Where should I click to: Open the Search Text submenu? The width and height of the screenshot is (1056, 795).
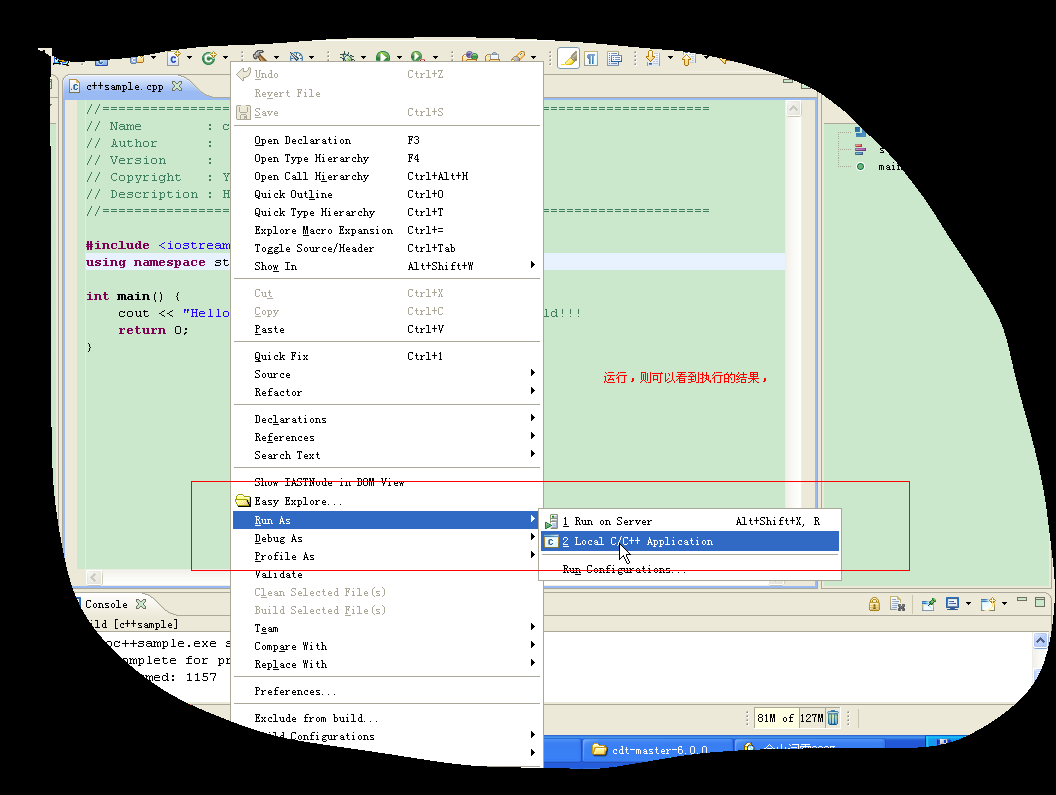387,455
